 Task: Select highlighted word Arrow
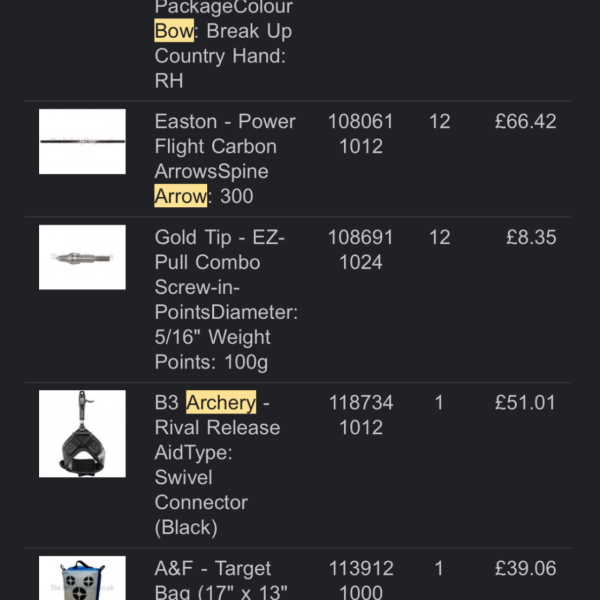pos(181,196)
